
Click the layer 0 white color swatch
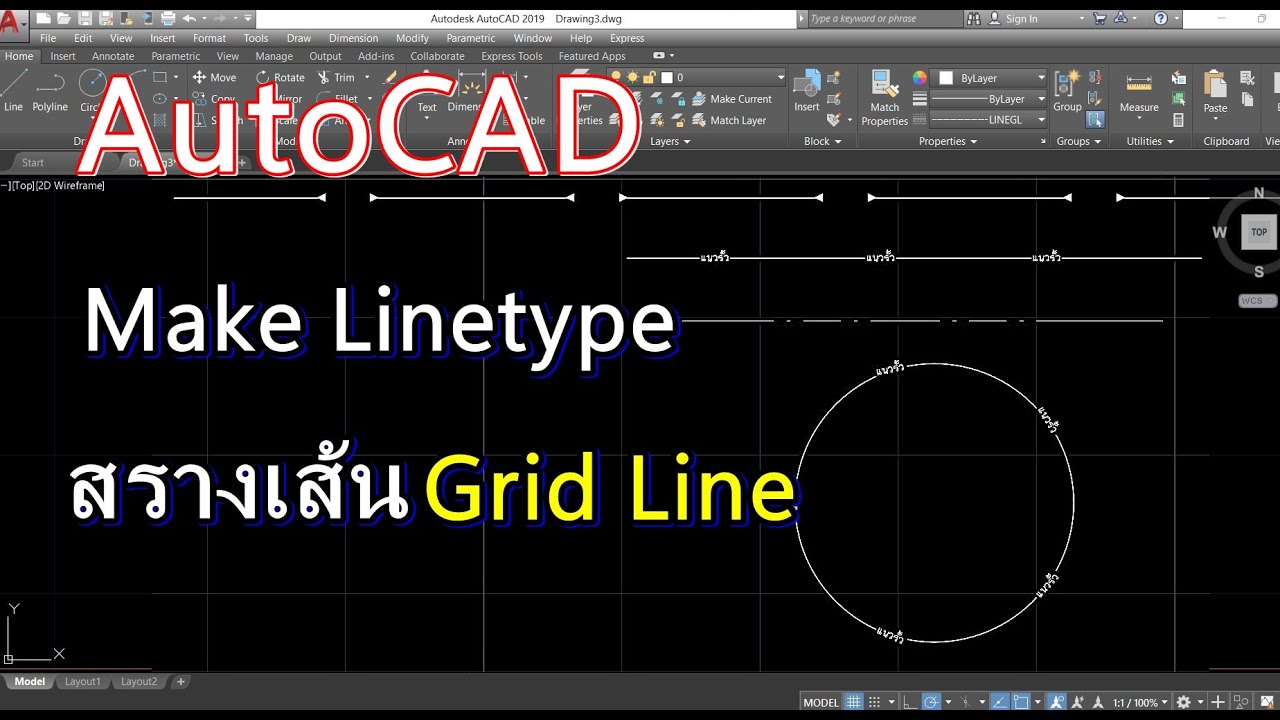coord(667,77)
